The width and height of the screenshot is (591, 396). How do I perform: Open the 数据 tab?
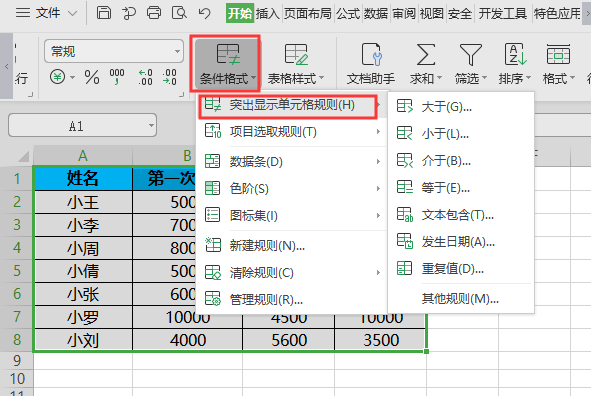376,14
